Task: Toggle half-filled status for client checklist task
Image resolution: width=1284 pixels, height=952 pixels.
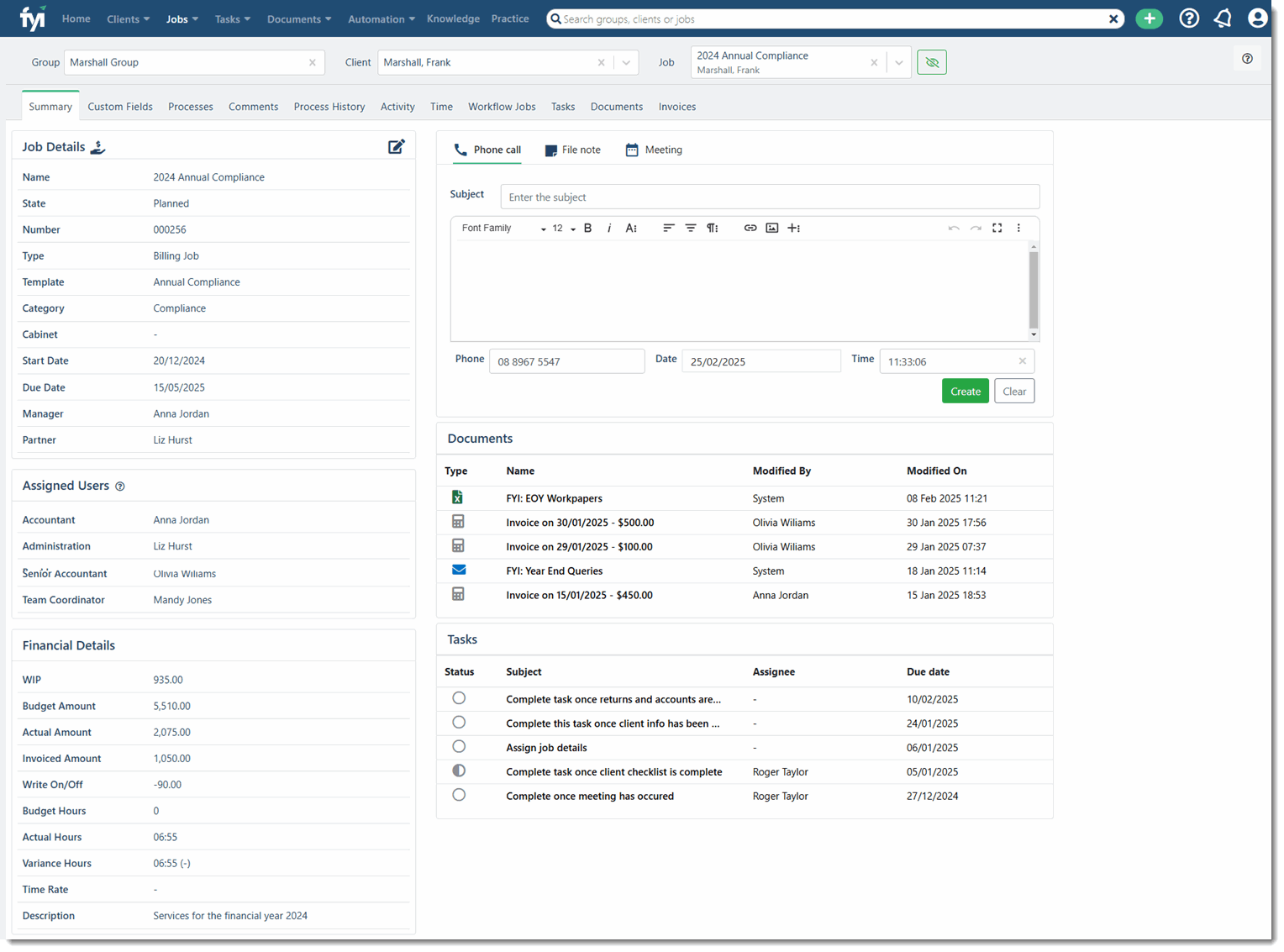Action: pos(459,771)
